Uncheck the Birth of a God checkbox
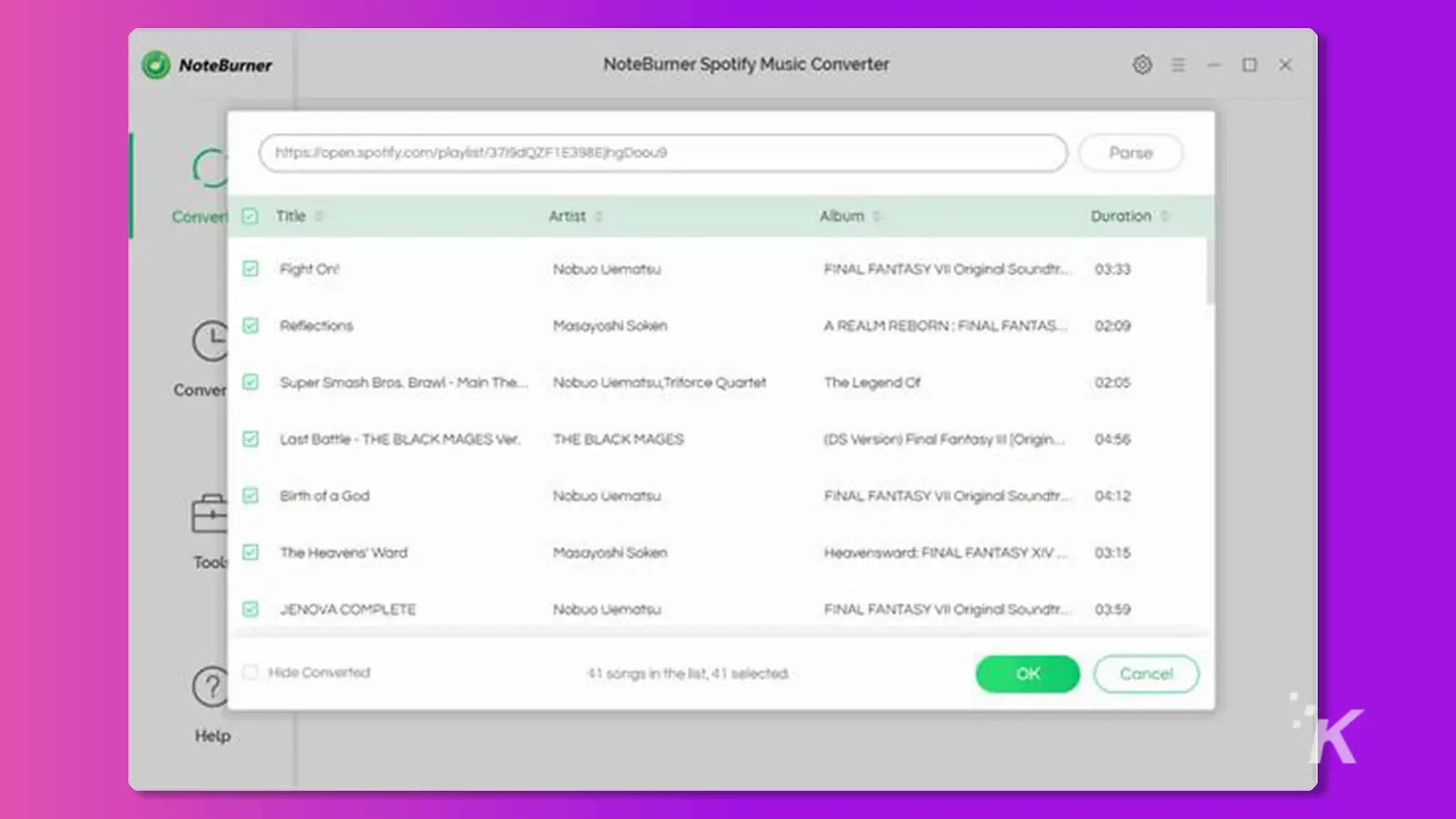Image resolution: width=1456 pixels, height=819 pixels. (250, 495)
